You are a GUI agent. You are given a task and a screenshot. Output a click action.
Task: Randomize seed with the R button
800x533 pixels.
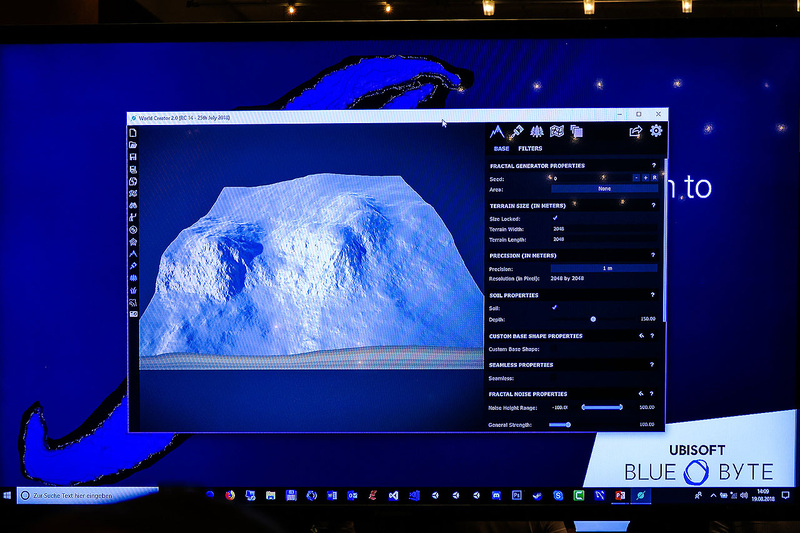pyautogui.click(x=655, y=178)
